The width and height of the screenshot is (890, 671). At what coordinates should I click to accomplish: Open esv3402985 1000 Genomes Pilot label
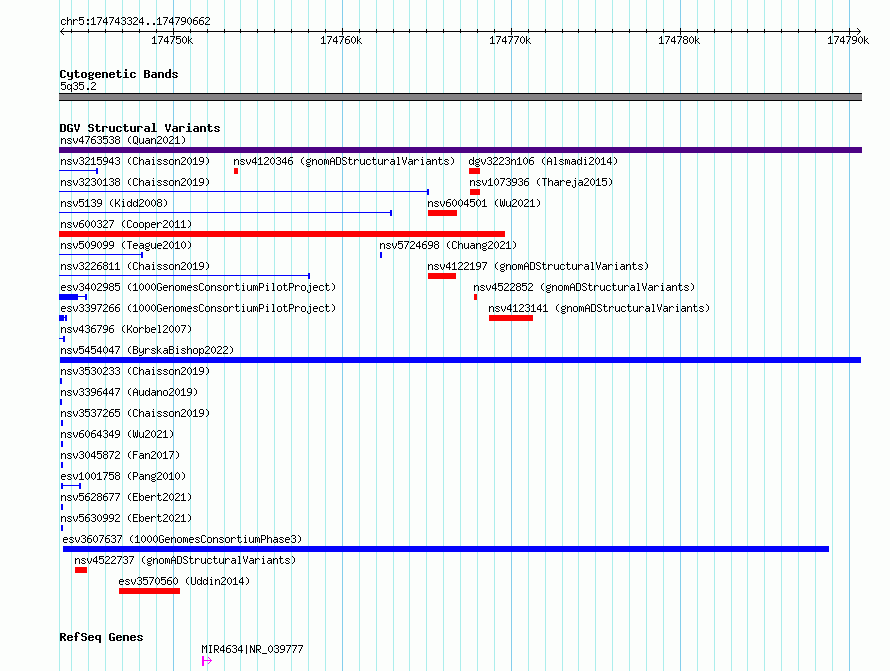[198, 287]
